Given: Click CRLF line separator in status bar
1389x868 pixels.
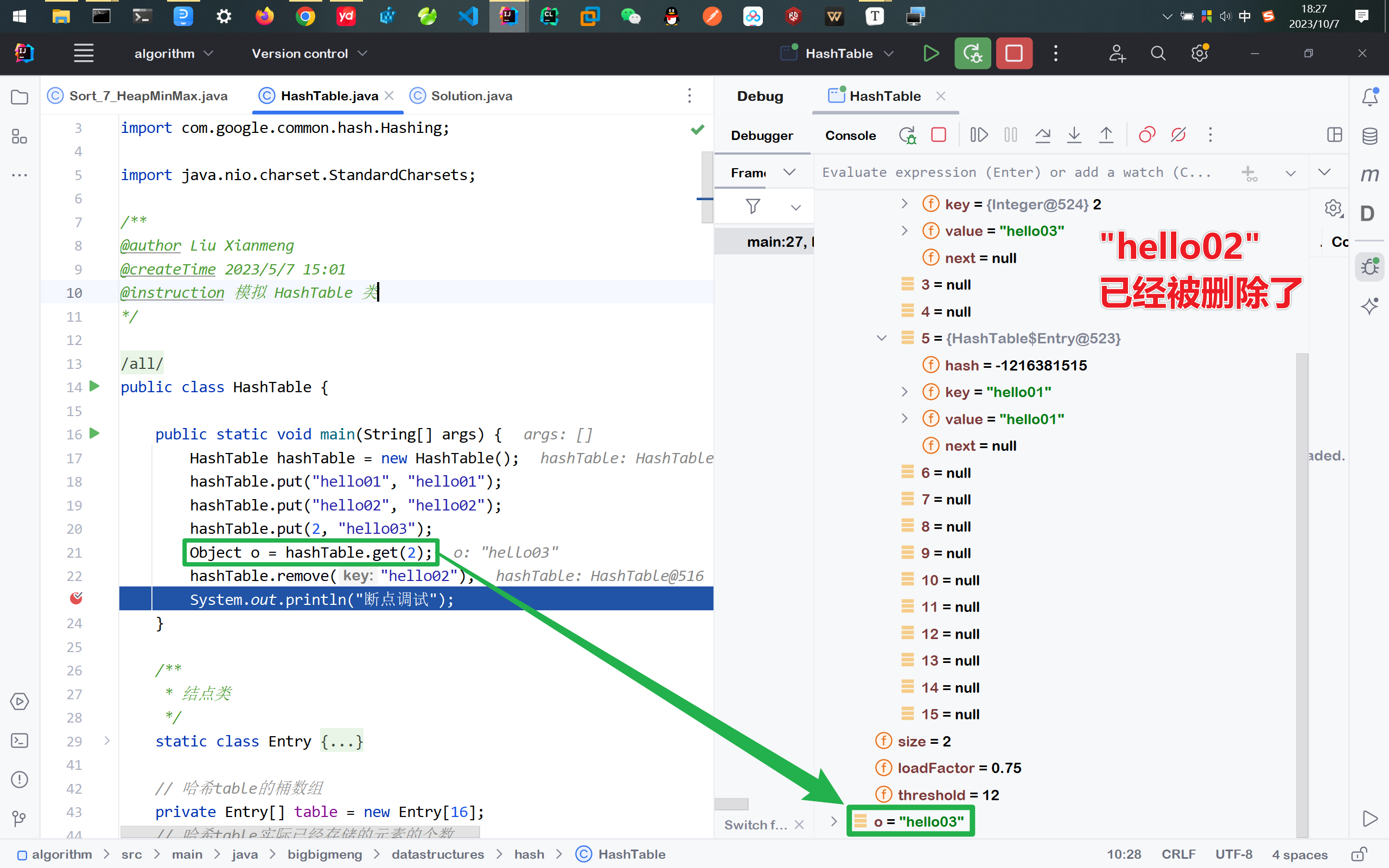Looking at the screenshot, I should pos(1178,854).
